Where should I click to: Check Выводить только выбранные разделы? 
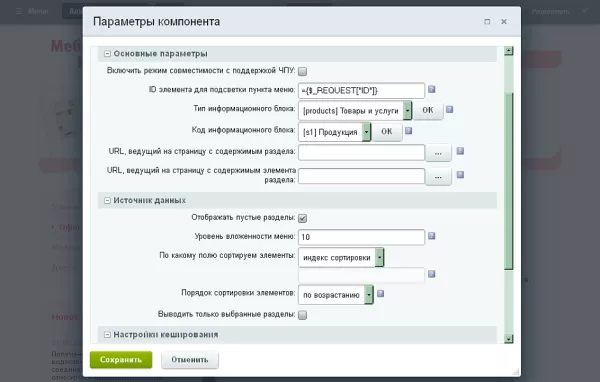[302, 315]
